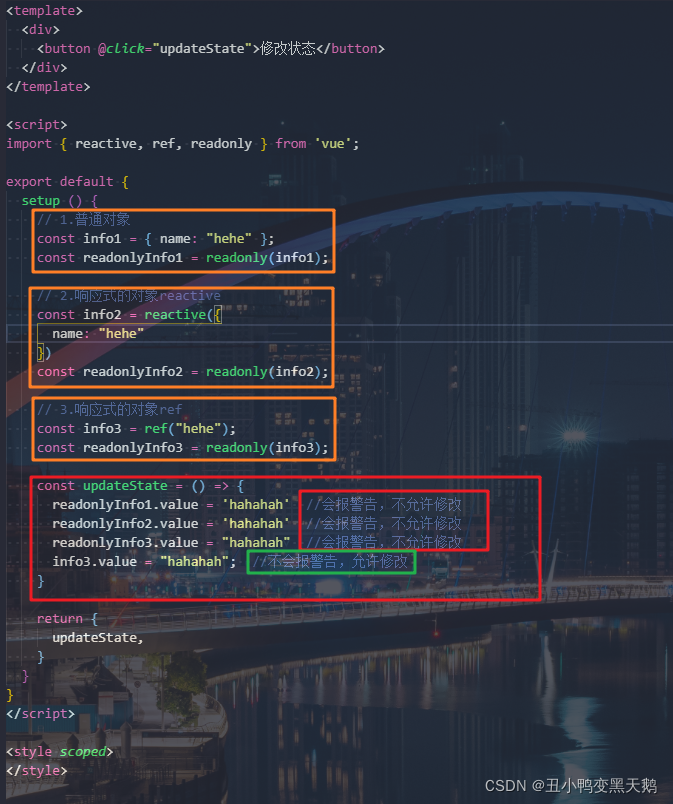The width and height of the screenshot is (673, 804).
Task: Click the opening <script> tag
Action: 36,125
